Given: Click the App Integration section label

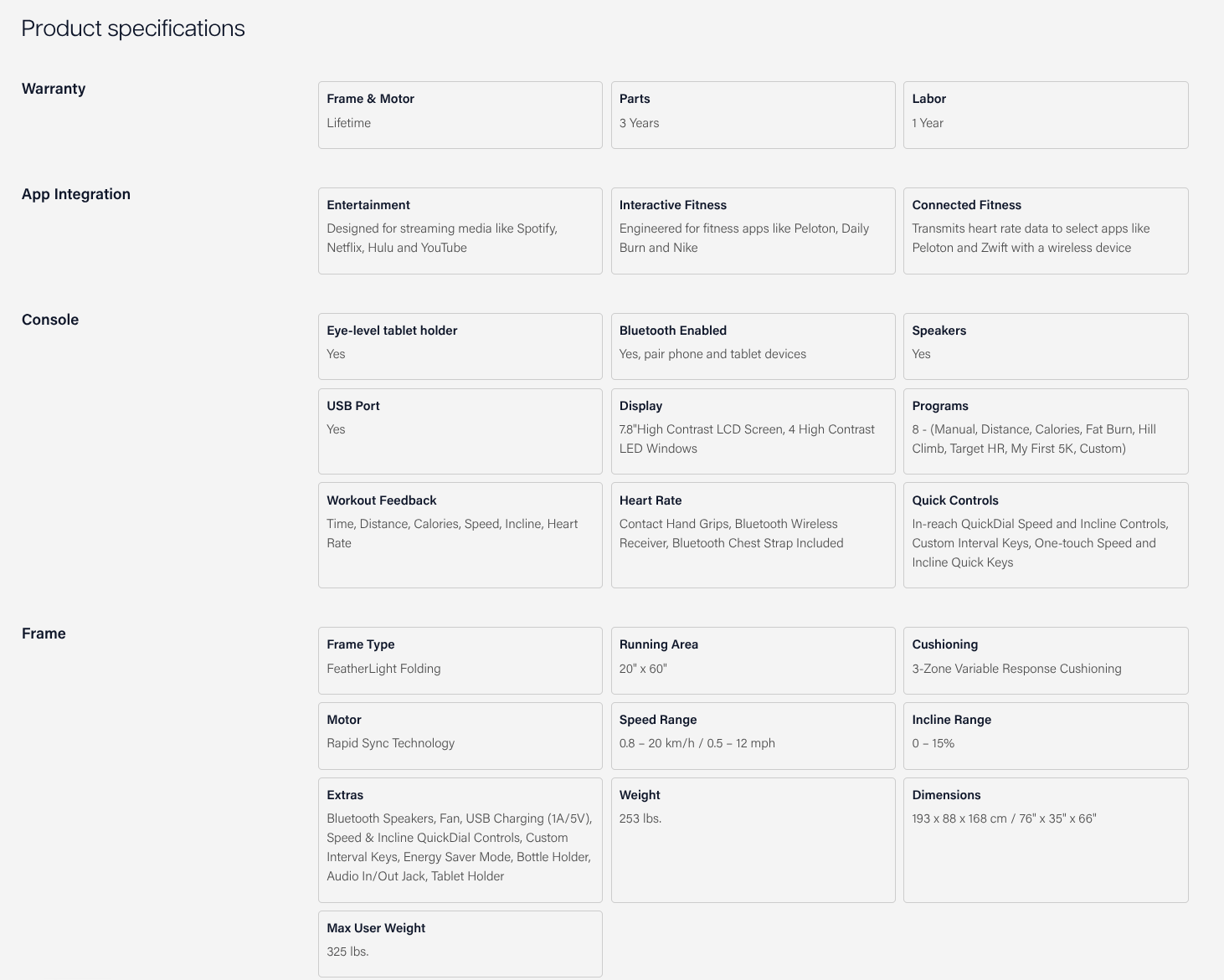Looking at the screenshot, I should click(76, 194).
